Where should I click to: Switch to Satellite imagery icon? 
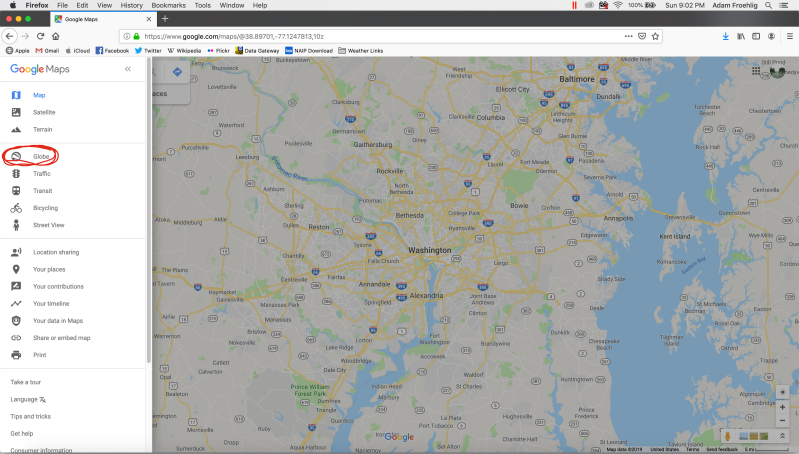pos(16,112)
